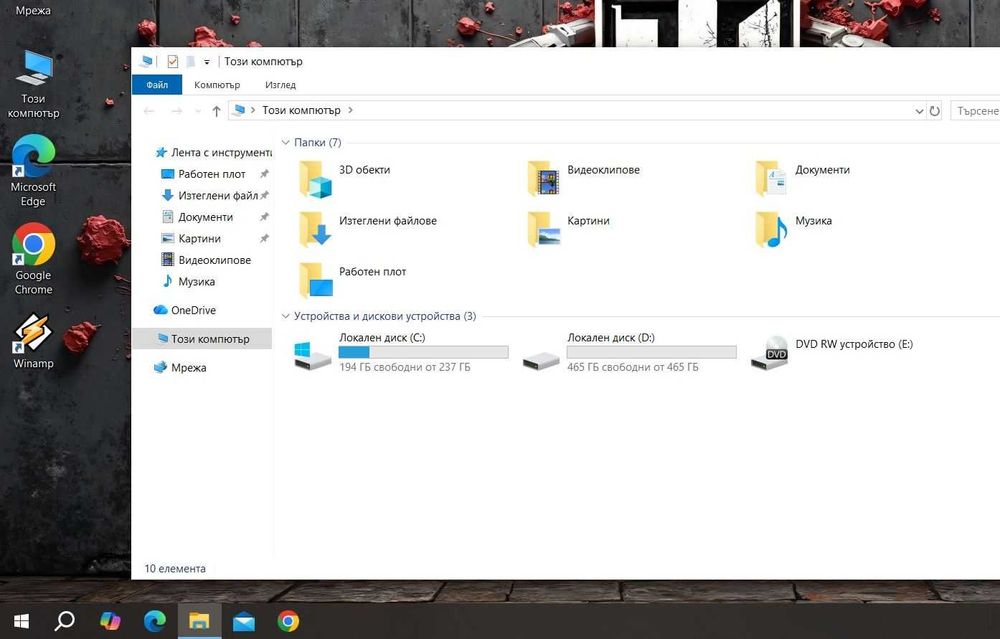Go up one level with up arrow
Image resolution: width=1000 pixels, height=639 pixels.
click(216, 111)
